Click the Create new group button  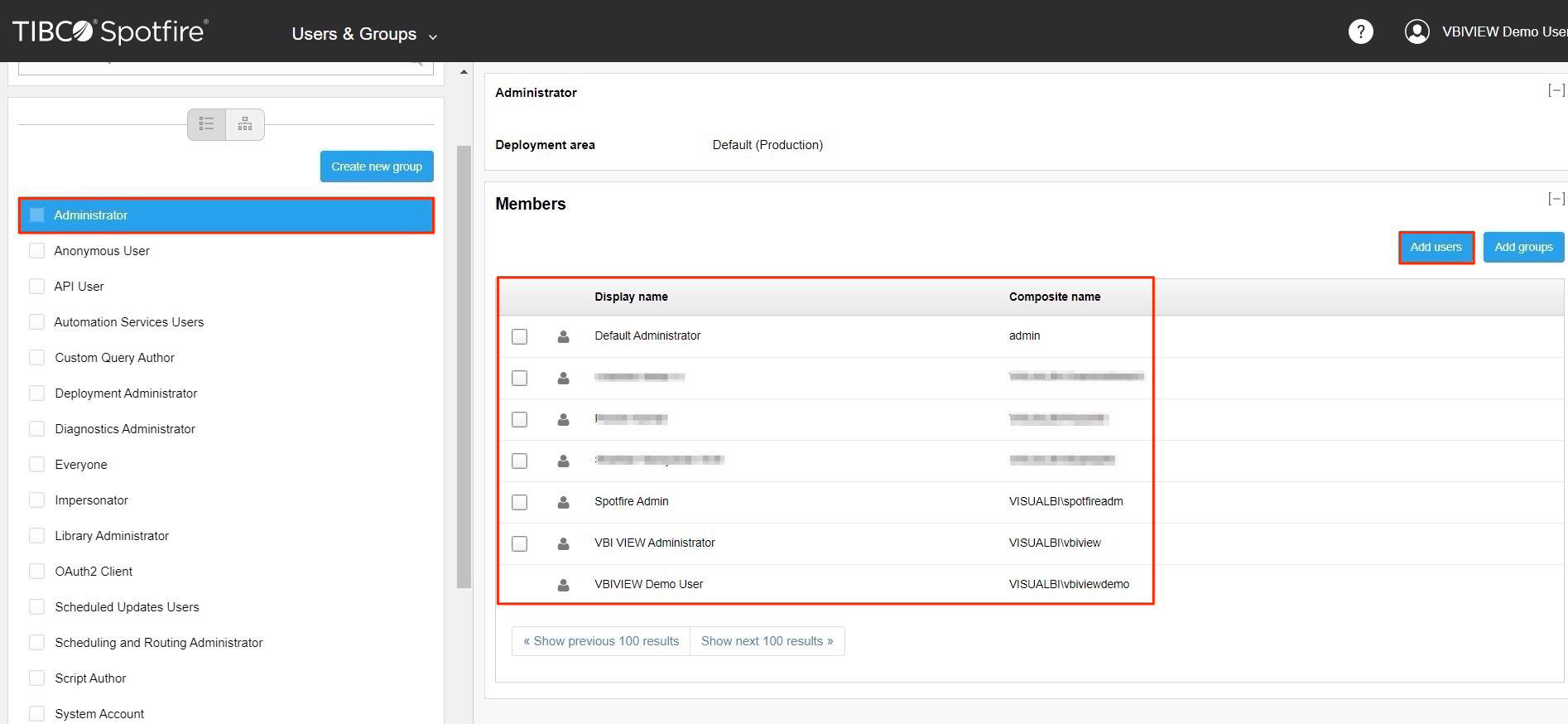click(x=377, y=167)
